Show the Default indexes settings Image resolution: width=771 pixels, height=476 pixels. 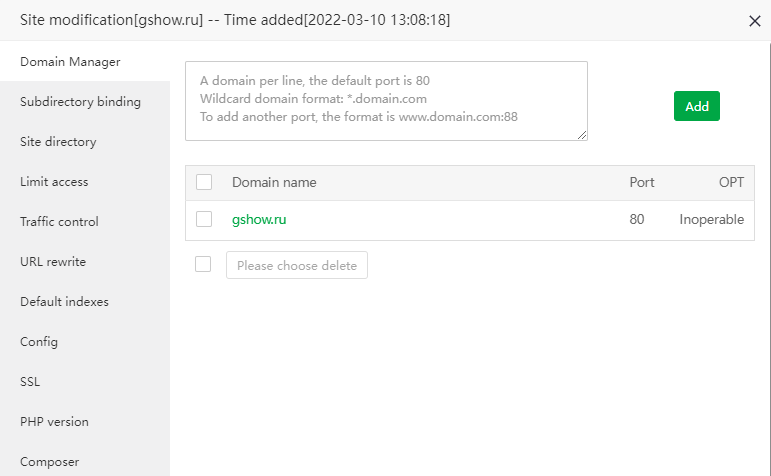tap(64, 302)
